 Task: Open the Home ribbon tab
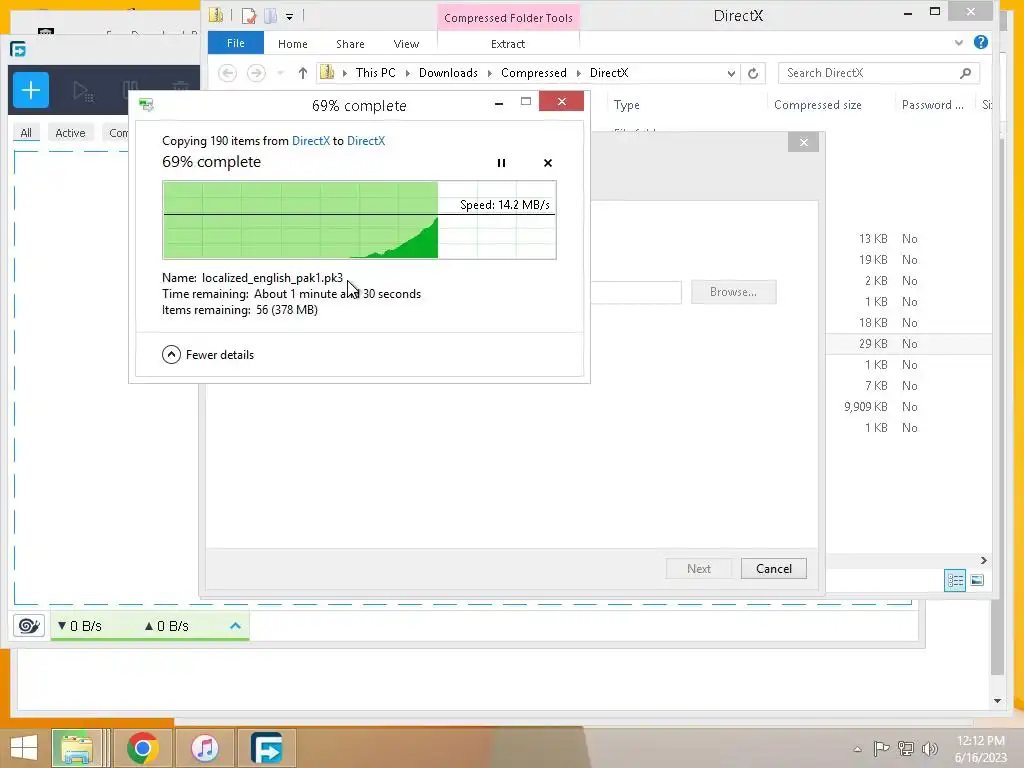293,44
